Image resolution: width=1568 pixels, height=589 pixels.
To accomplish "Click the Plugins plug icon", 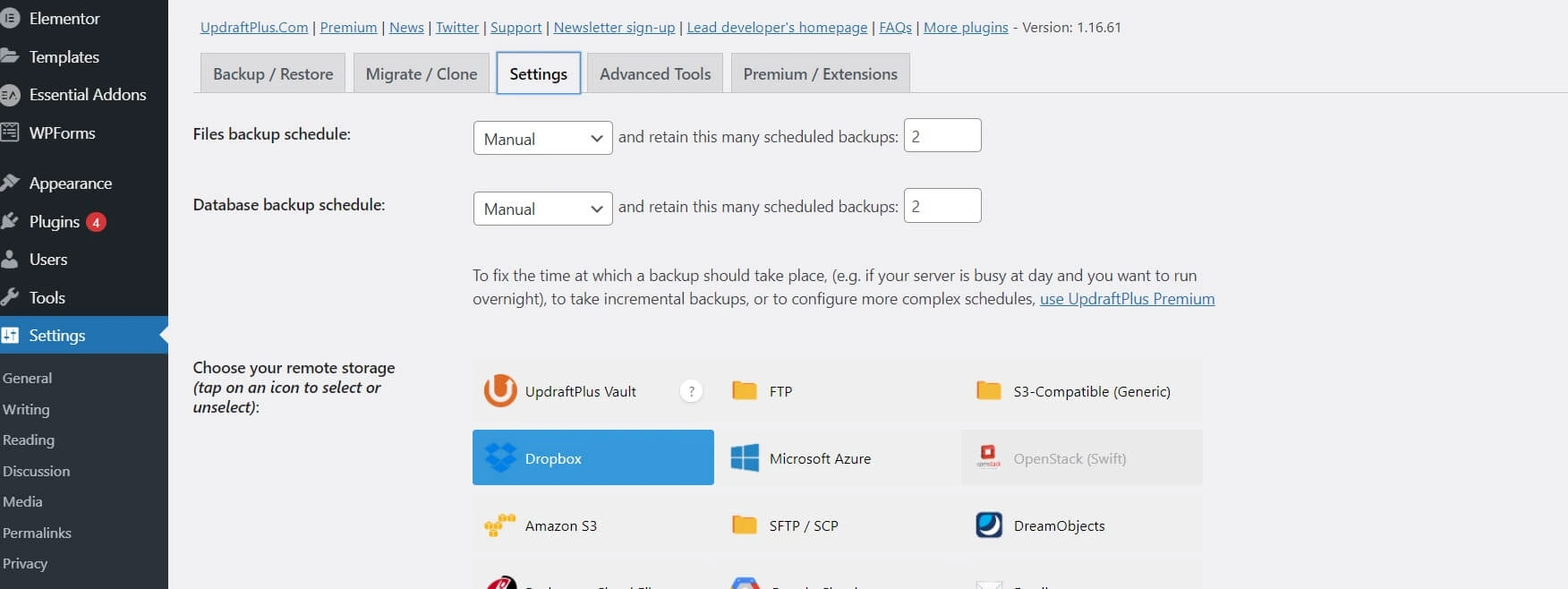I will pos(10,221).
